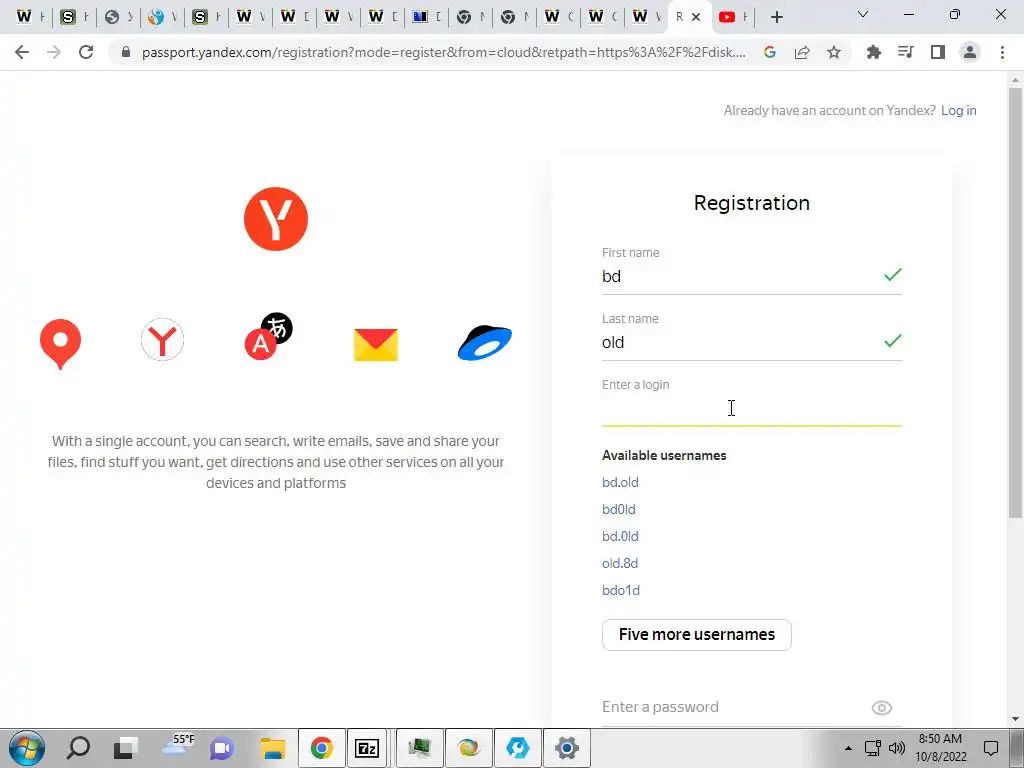Viewport: 1024px width, 768px height.
Task: Open the Chrome profile avatar
Action: 970,52
